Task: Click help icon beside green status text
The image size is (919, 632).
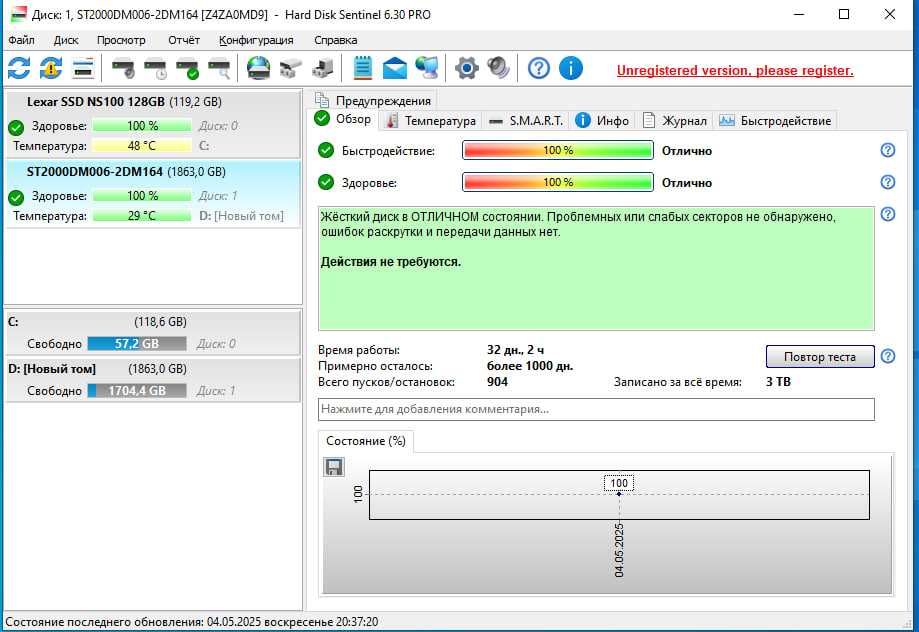Action: pos(888,214)
